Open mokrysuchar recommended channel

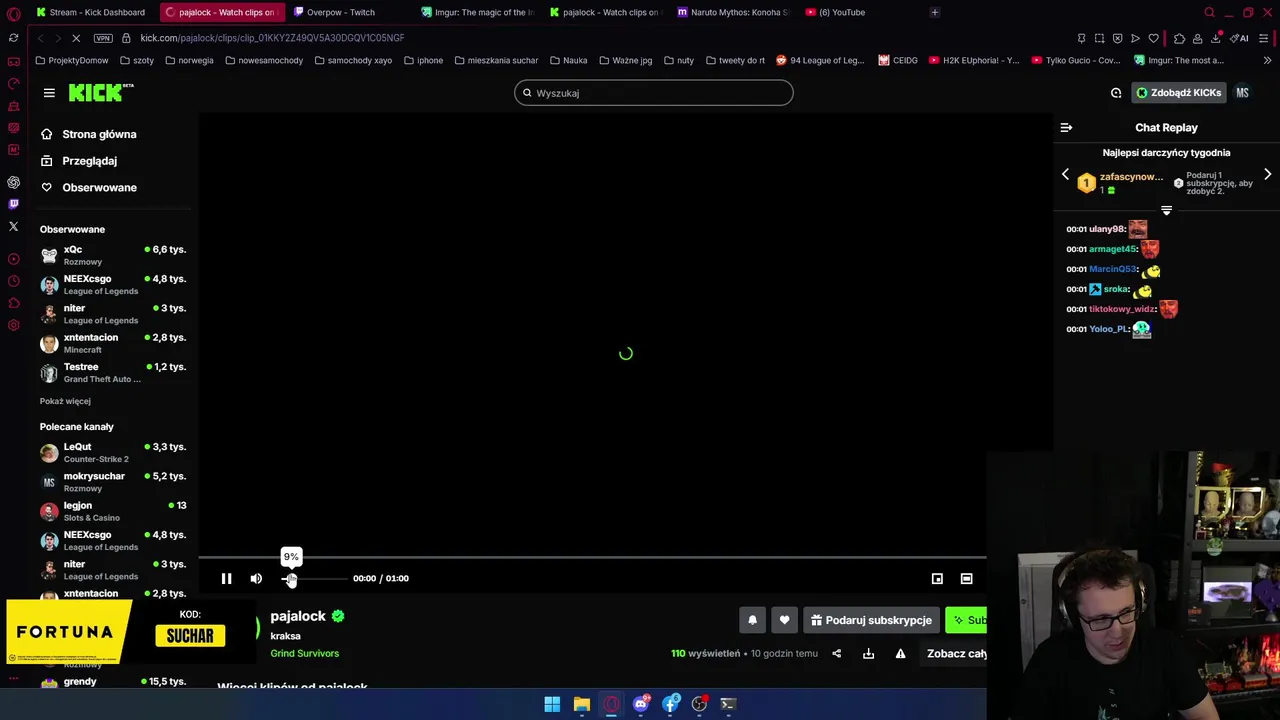point(113,482)
